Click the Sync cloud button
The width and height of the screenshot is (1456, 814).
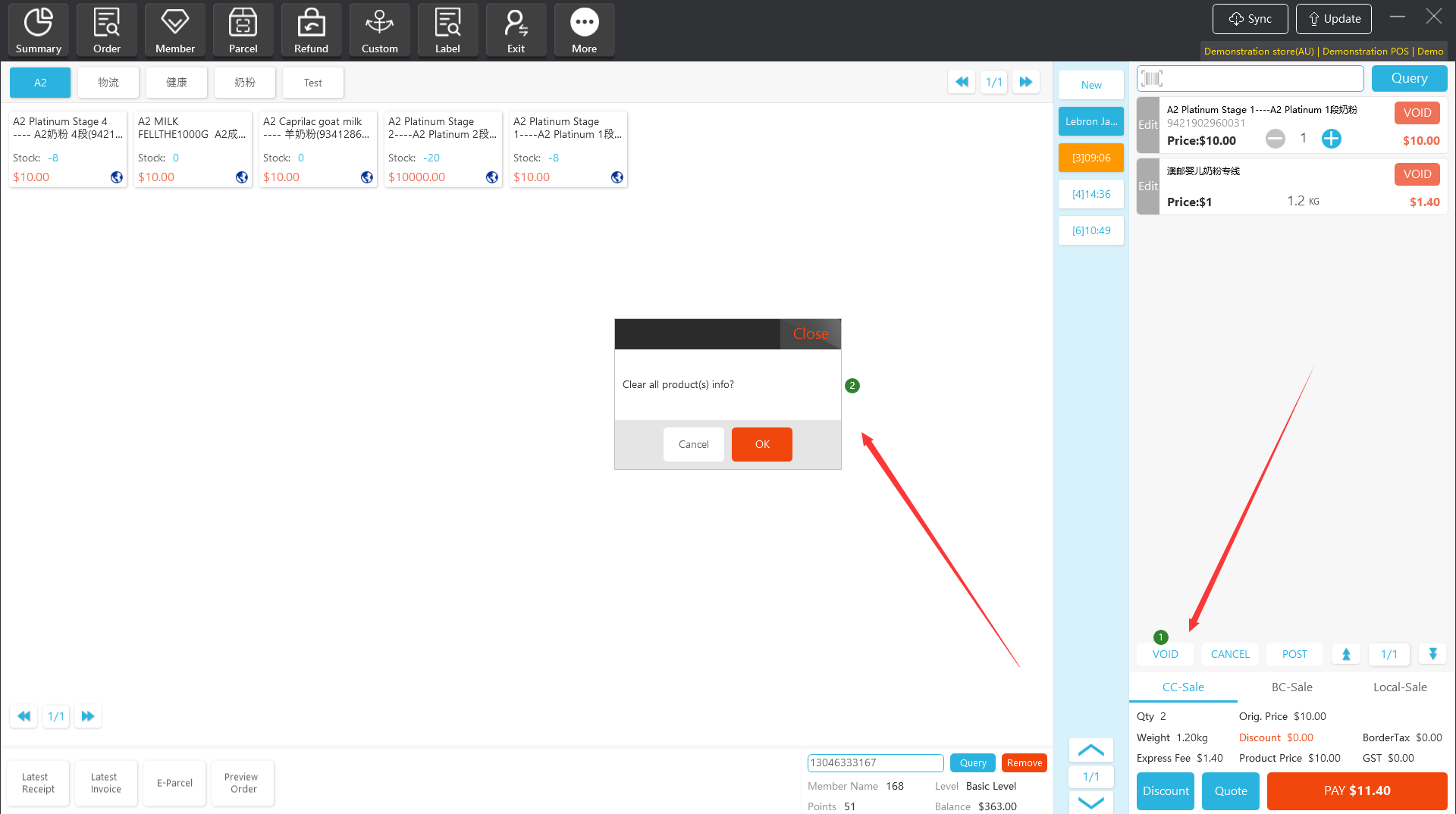tap(1250, 19)
